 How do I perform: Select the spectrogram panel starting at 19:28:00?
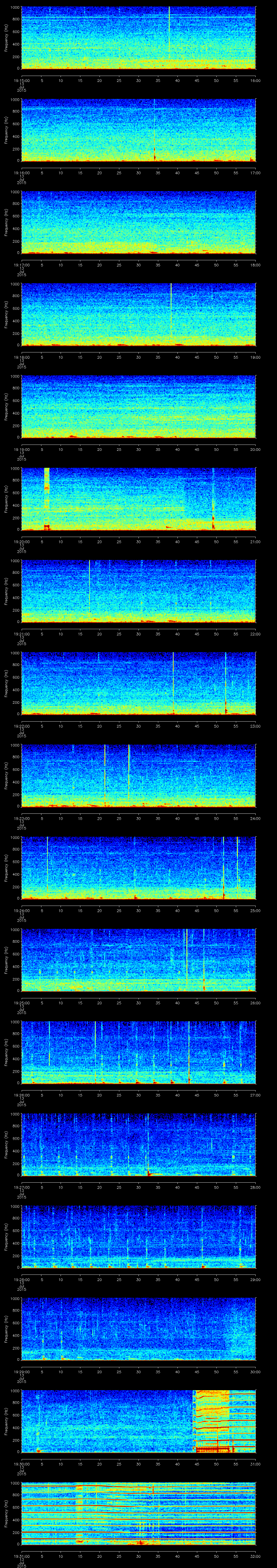click(139, 1237)
